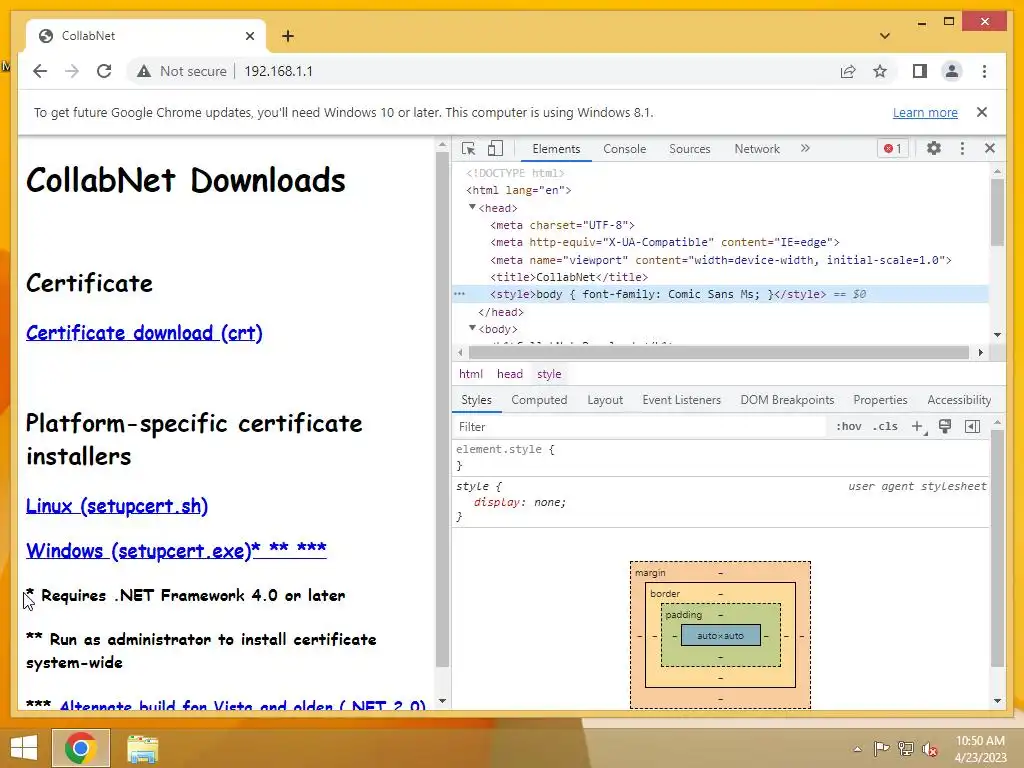Click the element.style rule block
Viewport: 1024px width, 768px height.
coord(720,457)
